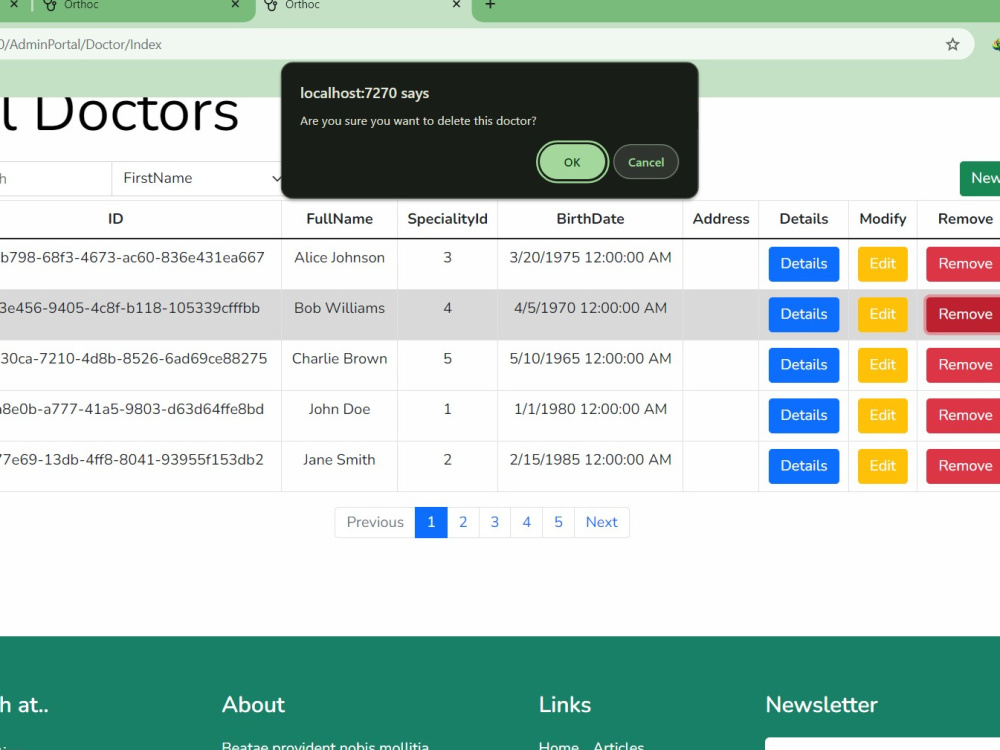Open the footer Home link
This screenshot has height=750, width=1000.
tap(559, 745)
